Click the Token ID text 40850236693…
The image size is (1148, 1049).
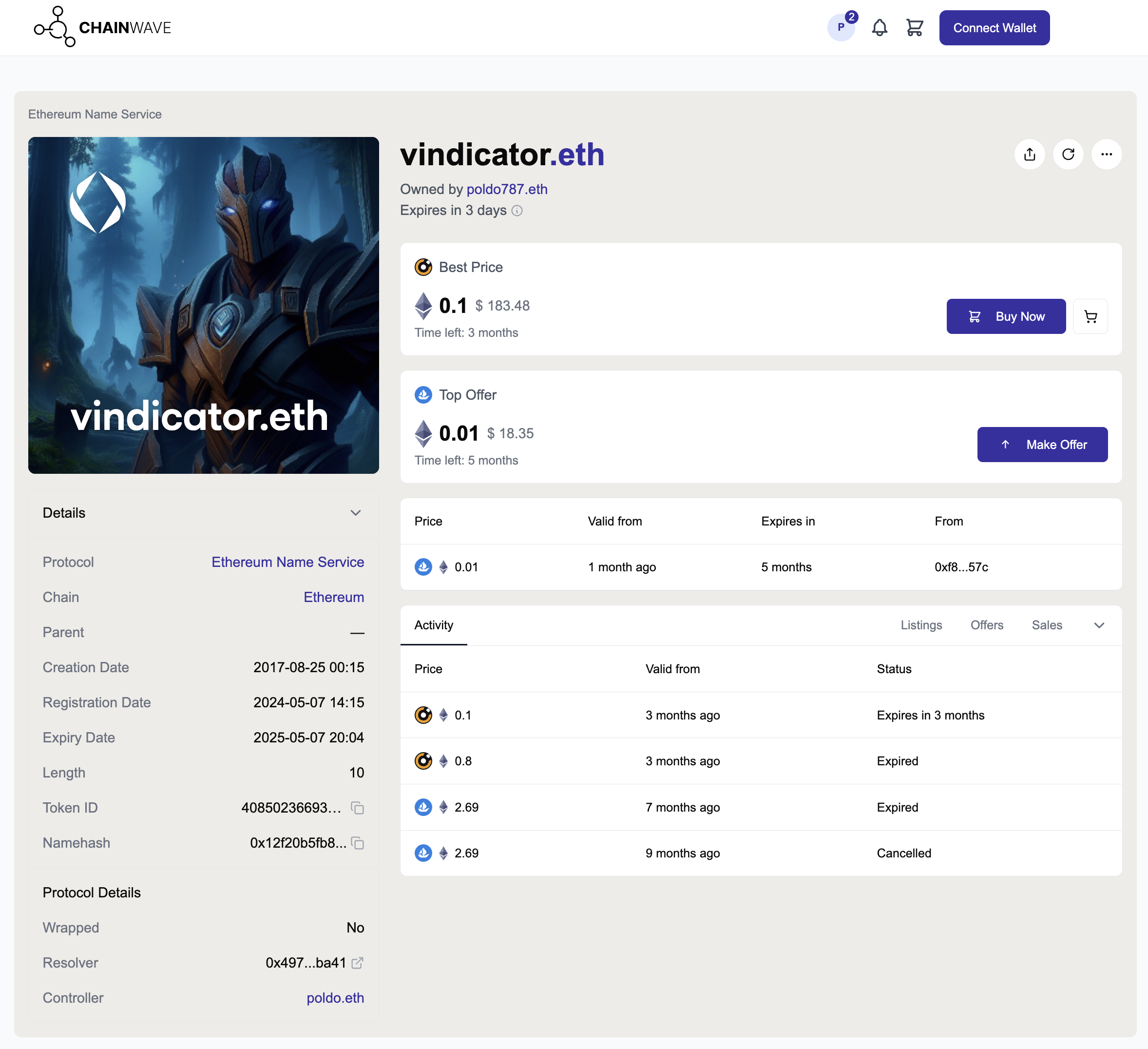pyautogui.click(x=291, y=808)
